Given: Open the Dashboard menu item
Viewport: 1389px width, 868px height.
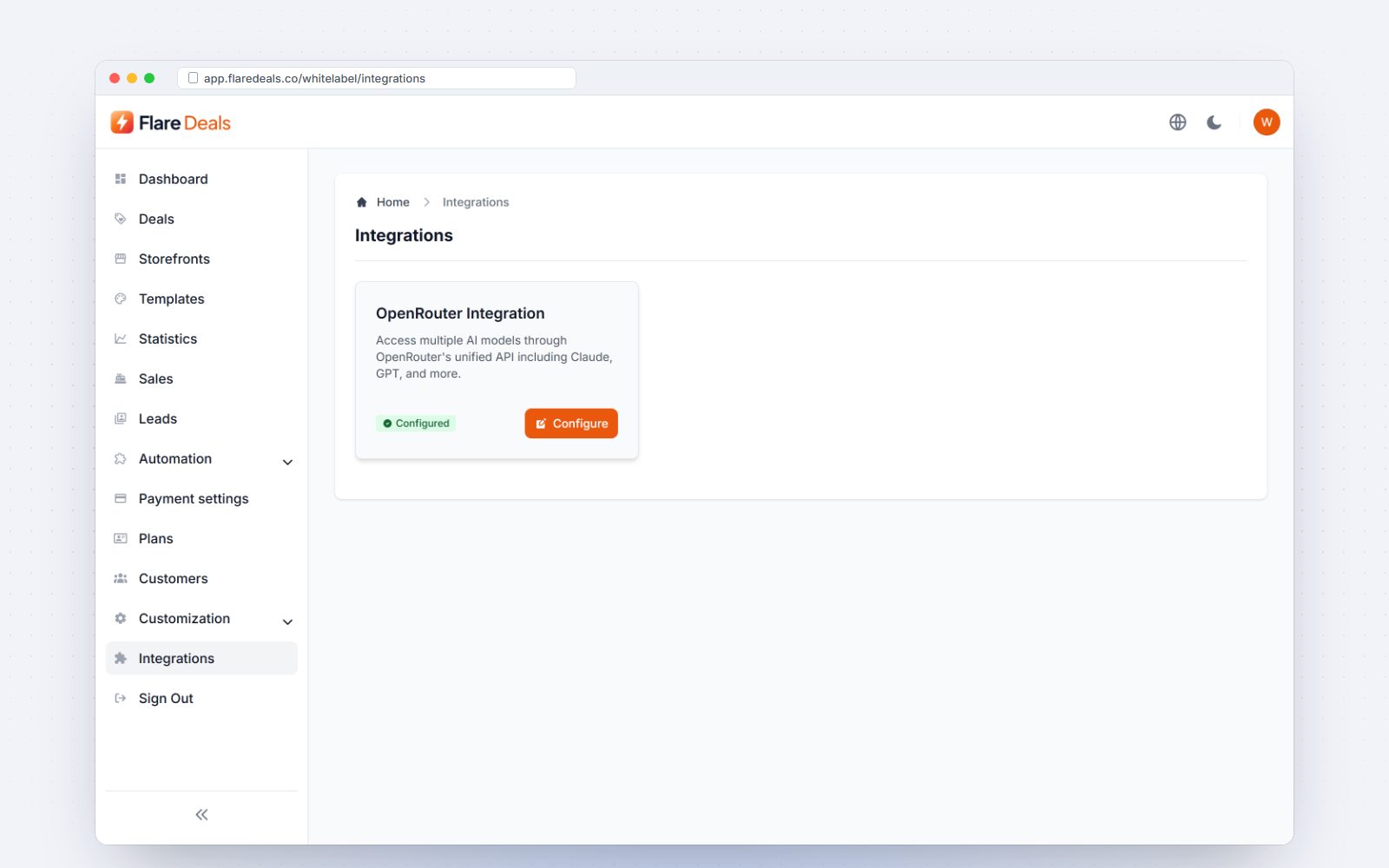Looking at the screenshot, I should coord(201,179).
